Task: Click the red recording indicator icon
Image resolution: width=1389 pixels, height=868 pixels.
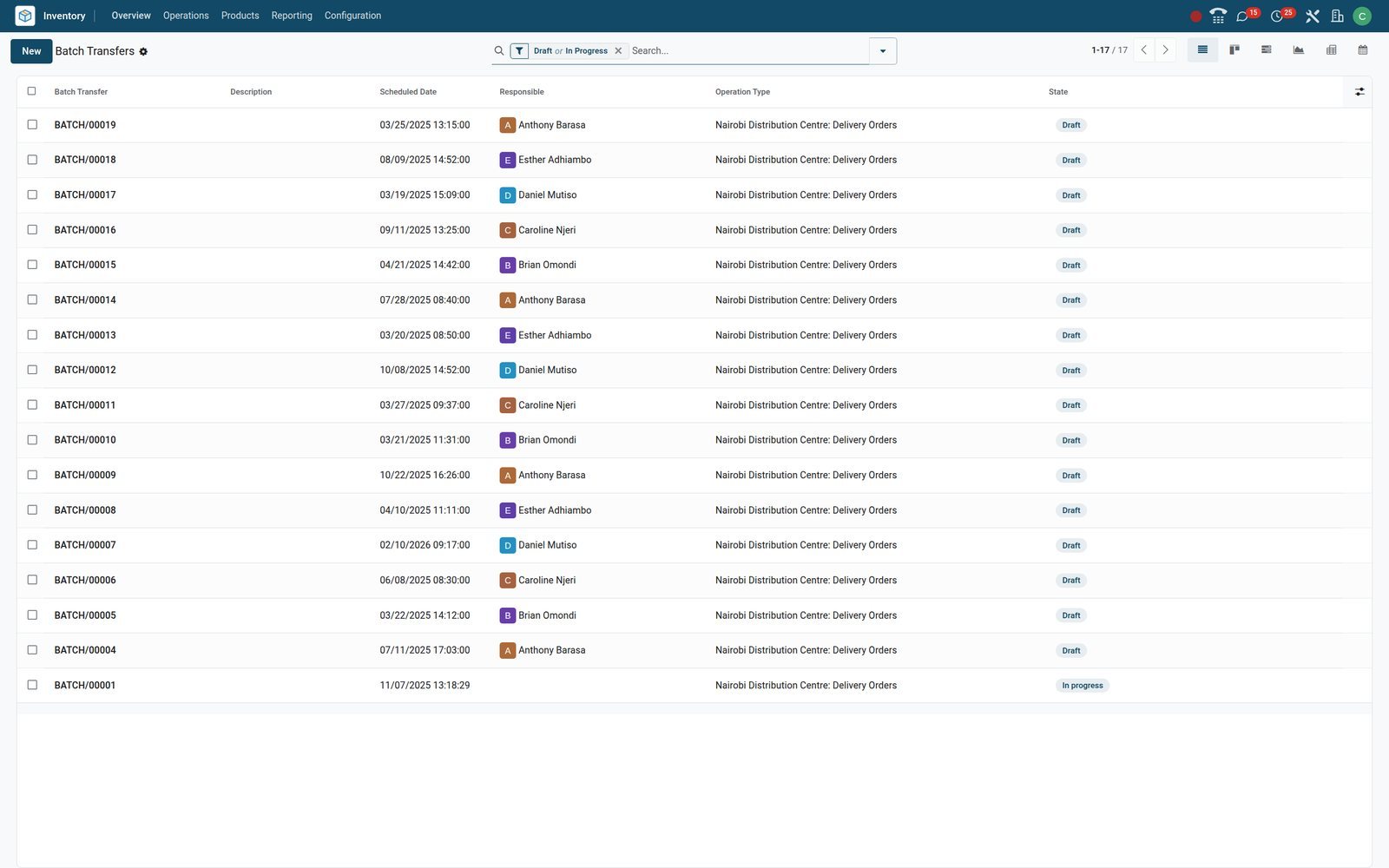Action: (x=1195, y=16)
